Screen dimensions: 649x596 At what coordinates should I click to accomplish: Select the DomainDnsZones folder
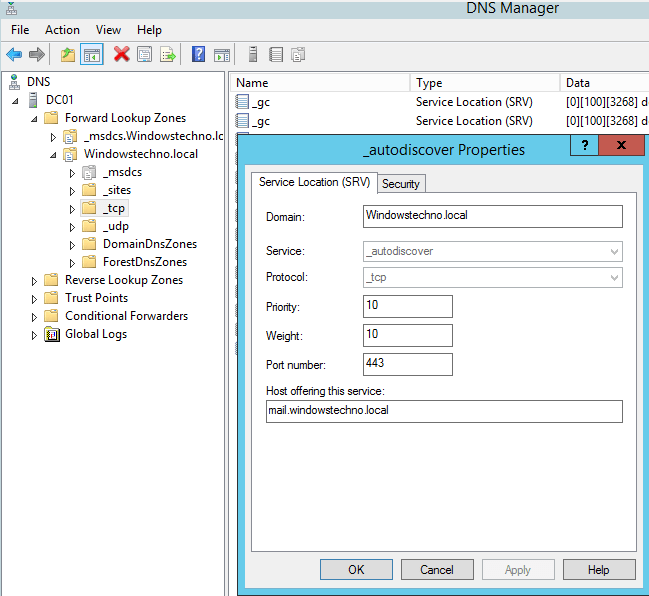(x=149, y=244)
